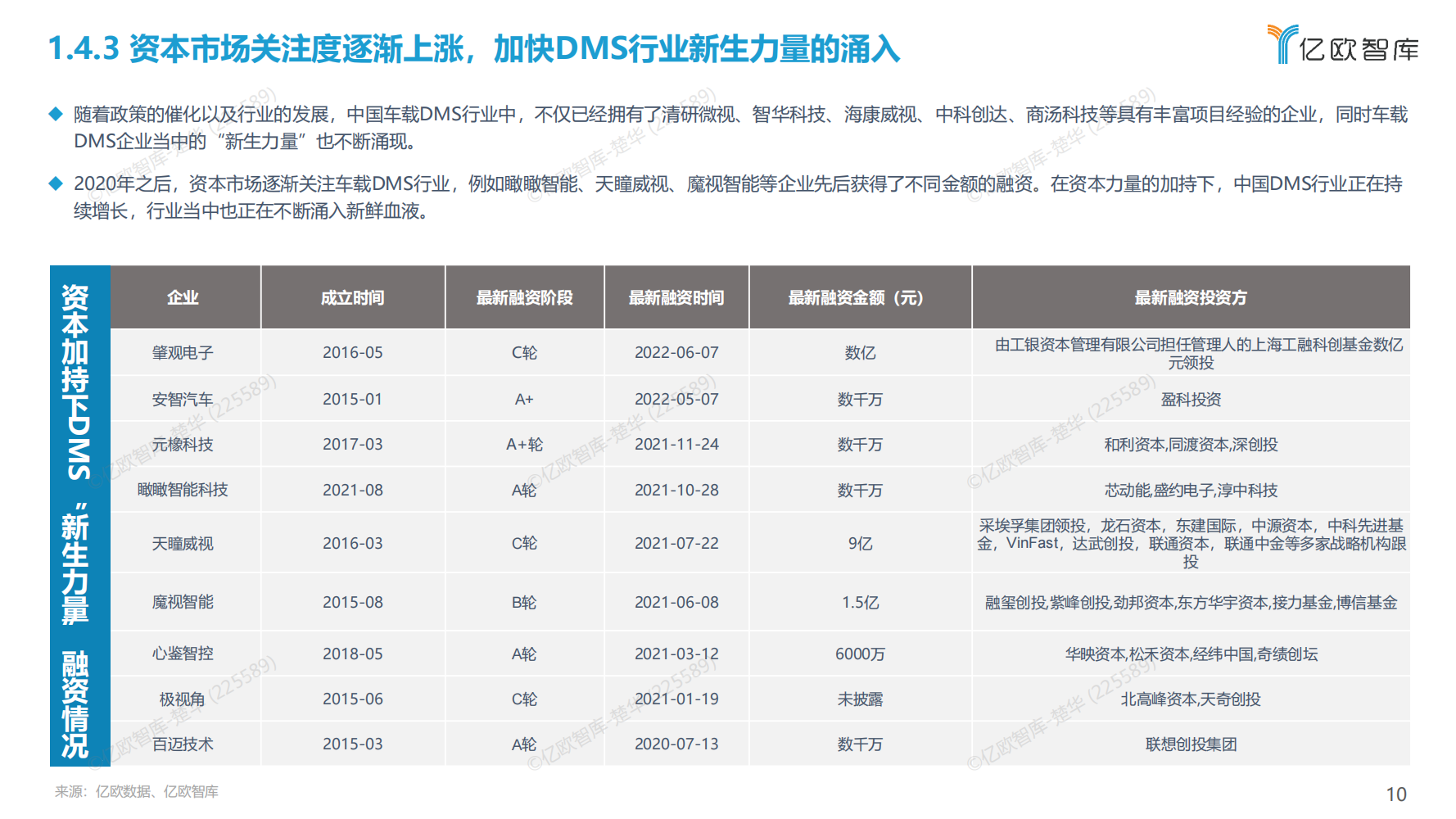This screenshot has height=819, width=1456.
Task: Click financing date 2021-01-19
Action: [x=676, y=699]
